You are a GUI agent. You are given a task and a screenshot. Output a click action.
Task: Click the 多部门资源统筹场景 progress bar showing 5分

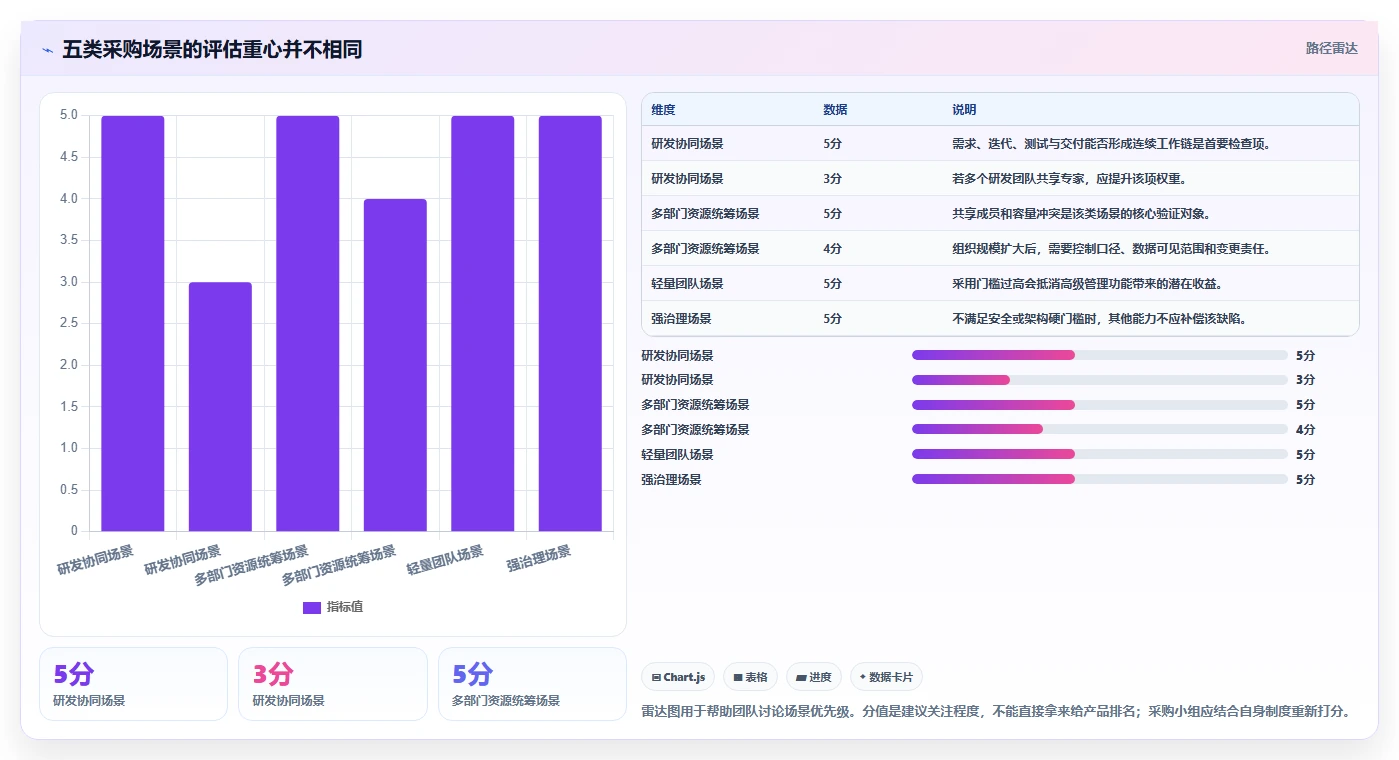1099,405
